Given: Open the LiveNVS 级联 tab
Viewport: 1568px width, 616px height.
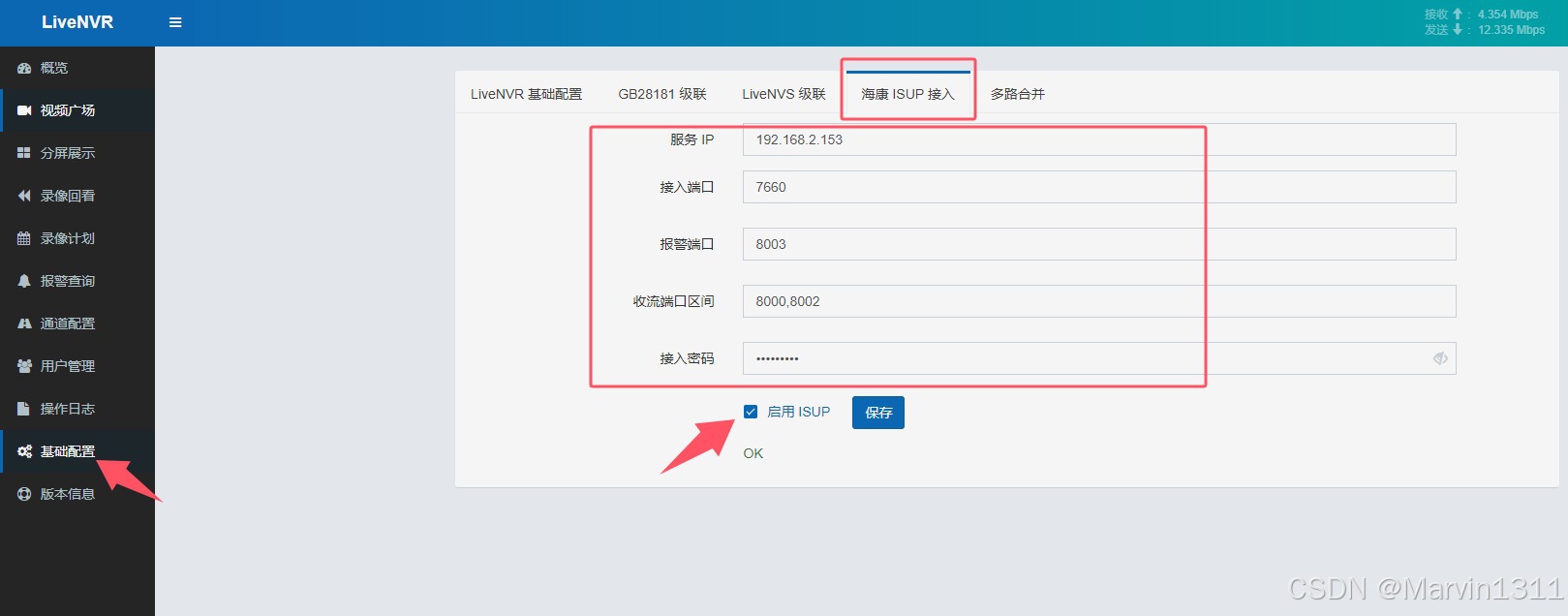Looking at the screenshot, I should pyautogui.click(x=784, y=94).
